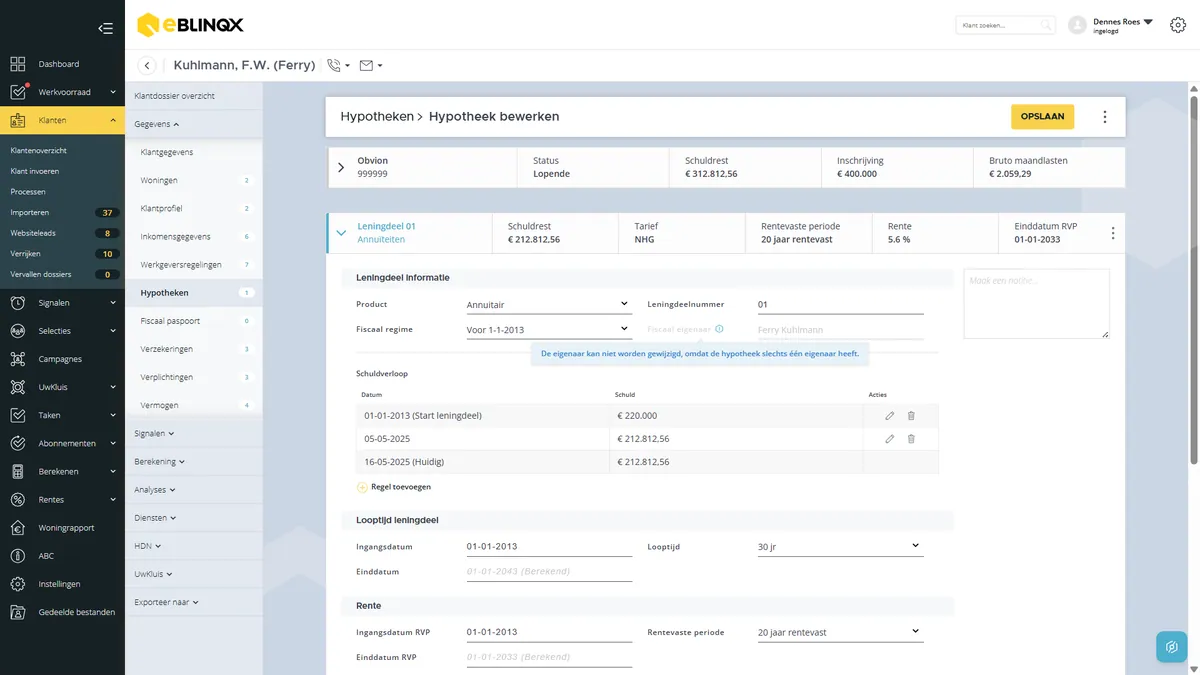
Task: Open the Dennes Roes user menu
Action: 1123,25
